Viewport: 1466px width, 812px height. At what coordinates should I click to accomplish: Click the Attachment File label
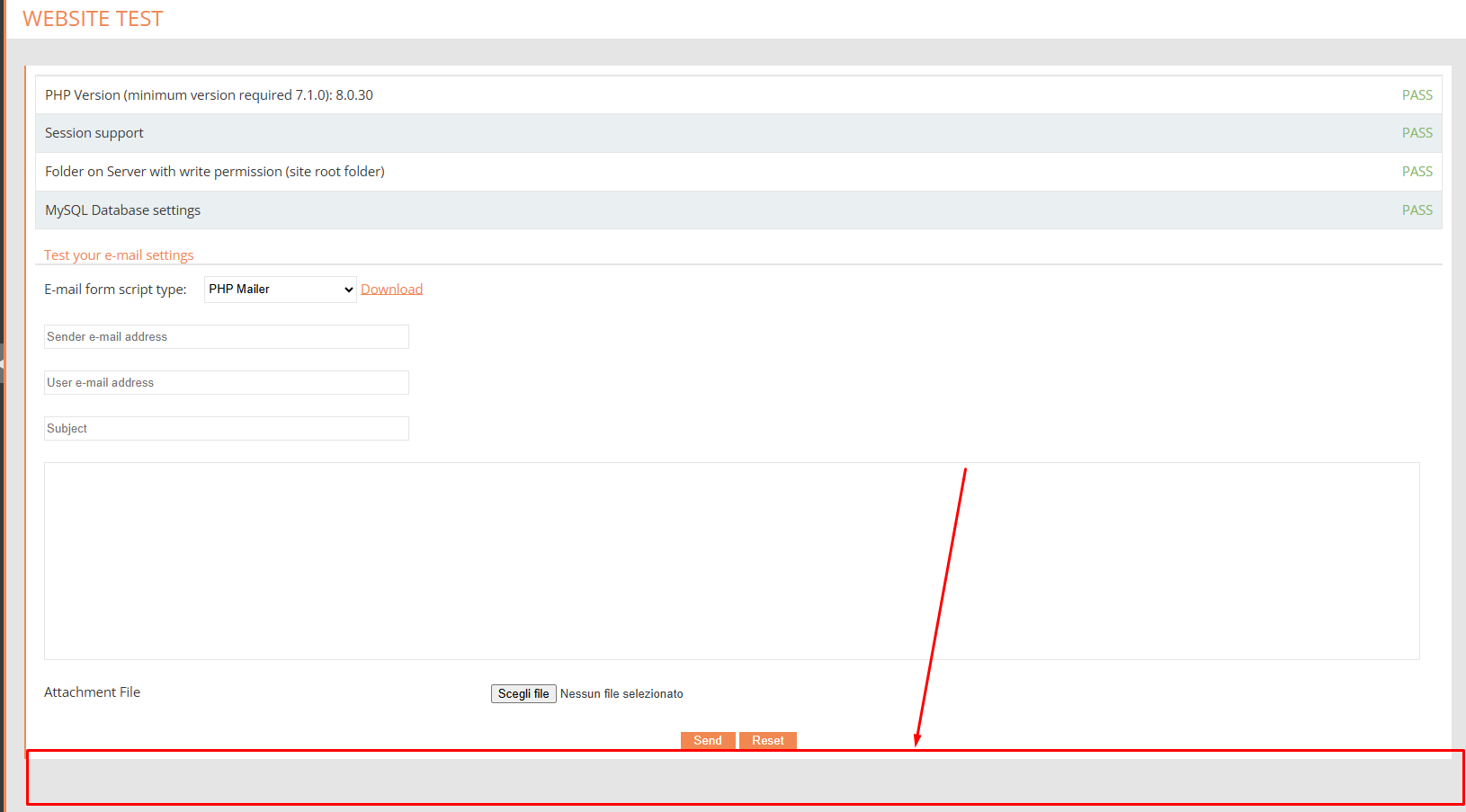click(92, 692)
